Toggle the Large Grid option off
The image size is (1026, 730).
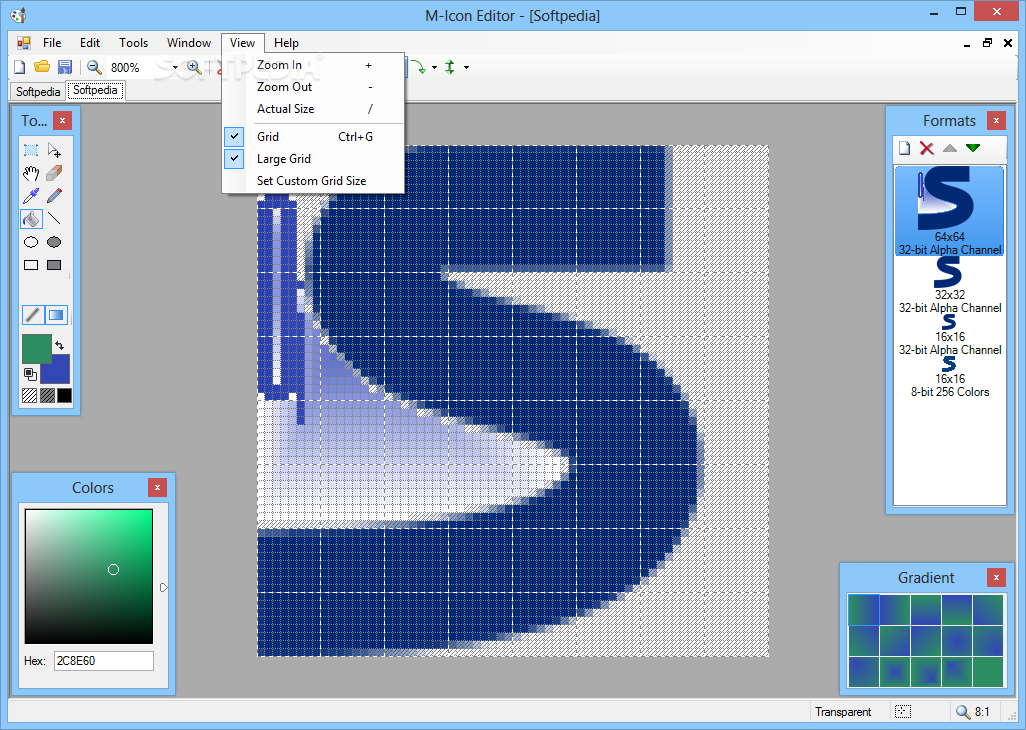(x=313, y=159)
